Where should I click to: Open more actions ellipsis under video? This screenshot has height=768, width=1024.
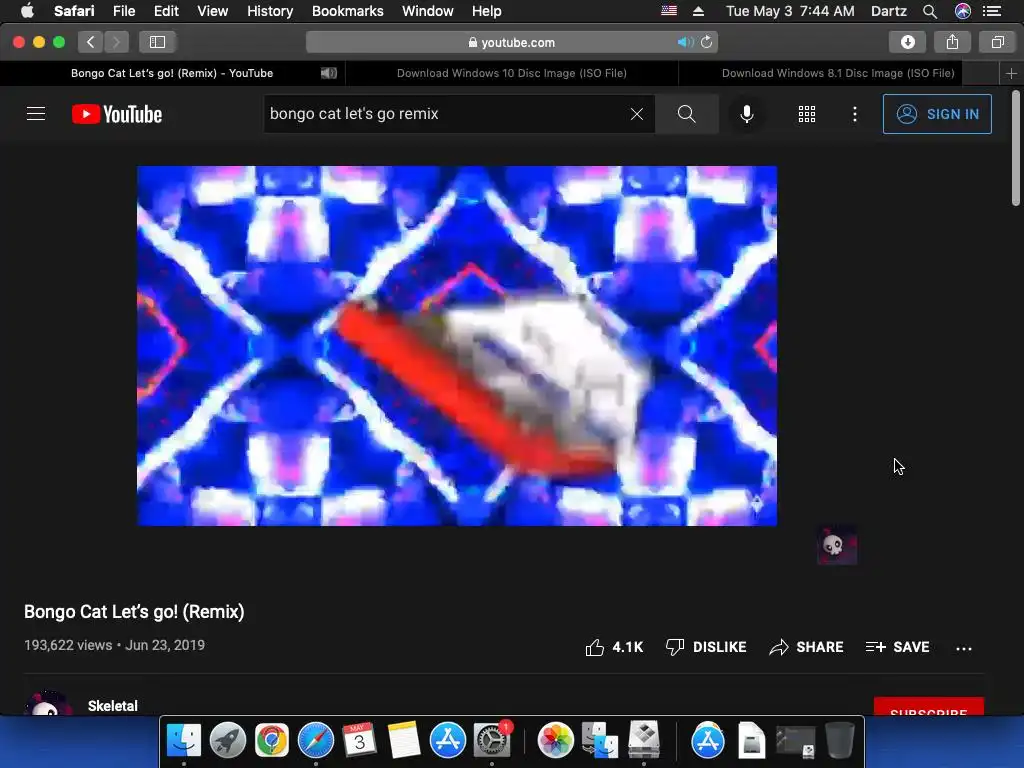pos(963,648)
